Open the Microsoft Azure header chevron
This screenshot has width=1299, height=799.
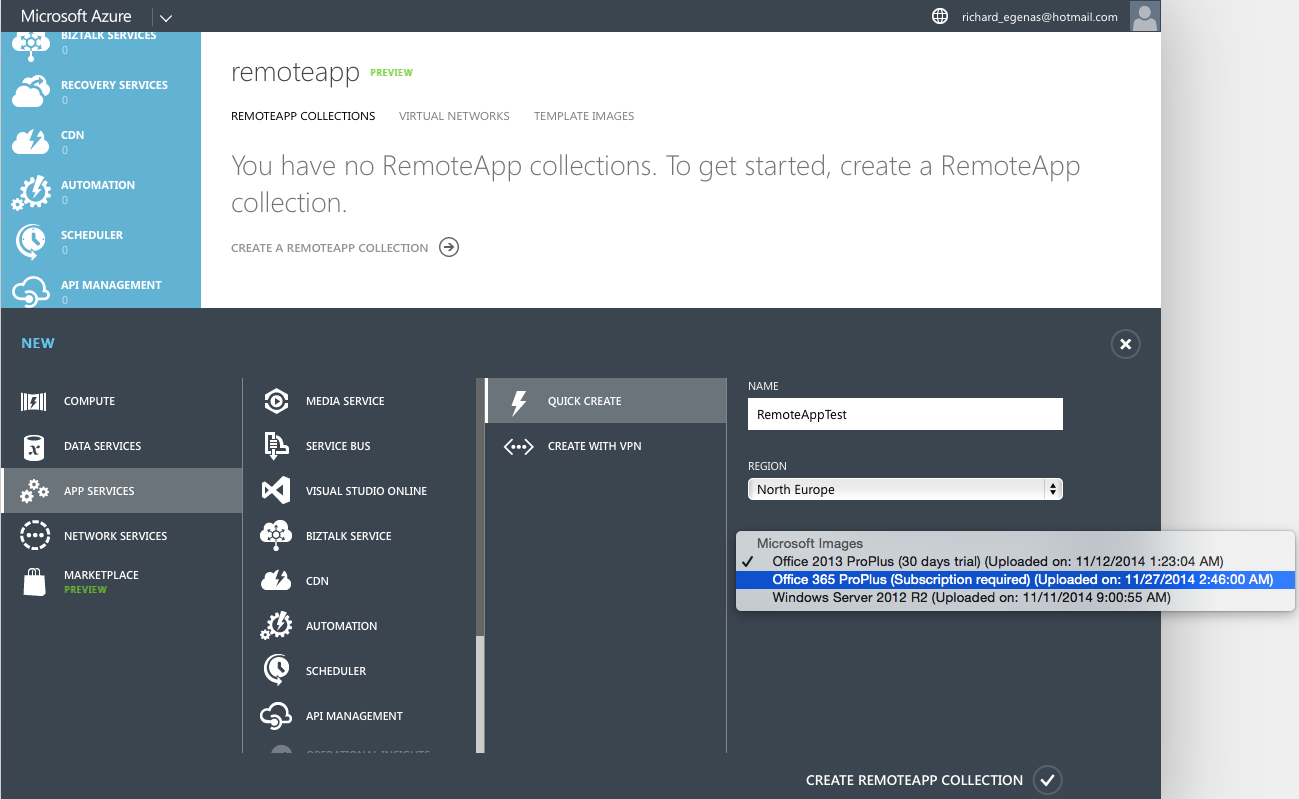165,17
